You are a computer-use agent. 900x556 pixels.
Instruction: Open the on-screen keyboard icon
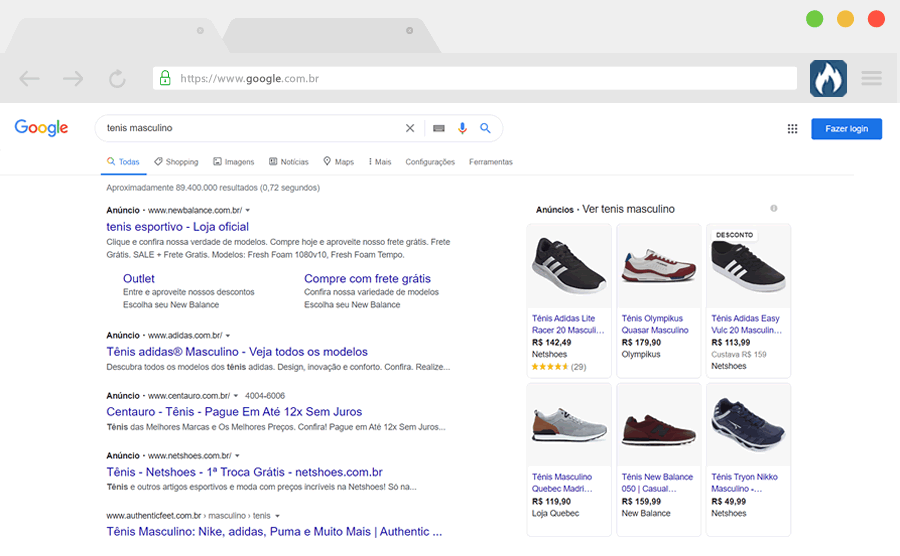pos(439,128)
